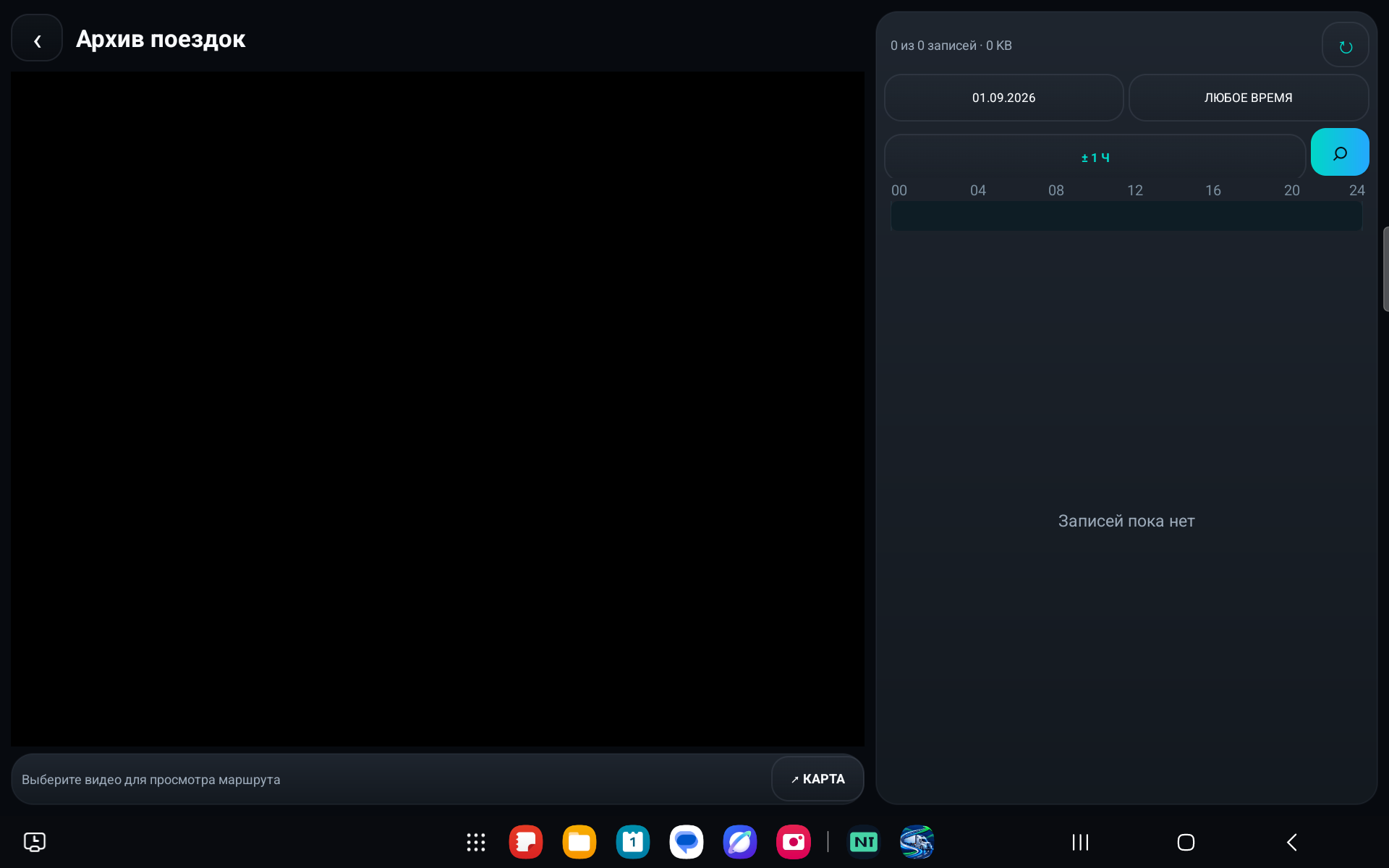1389x868 pixels.
Task: Go back from the Архив поездок screen
Action: [x=37, y=38]
